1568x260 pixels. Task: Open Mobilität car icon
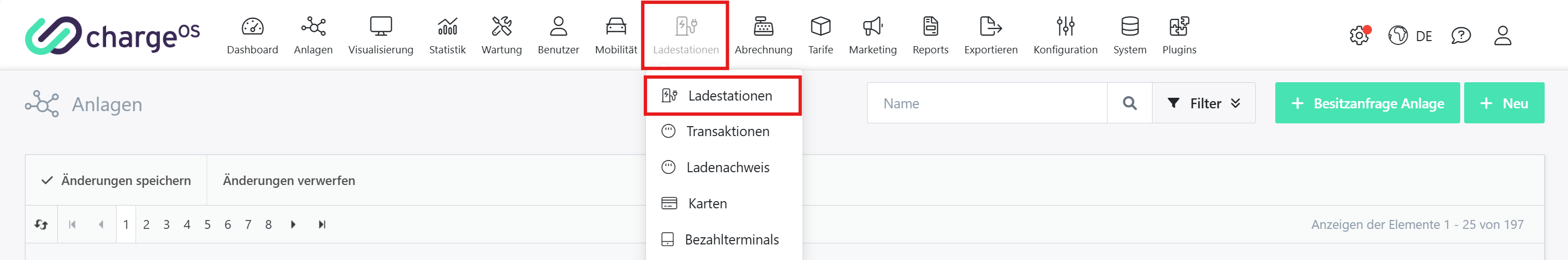click(615, 27)
